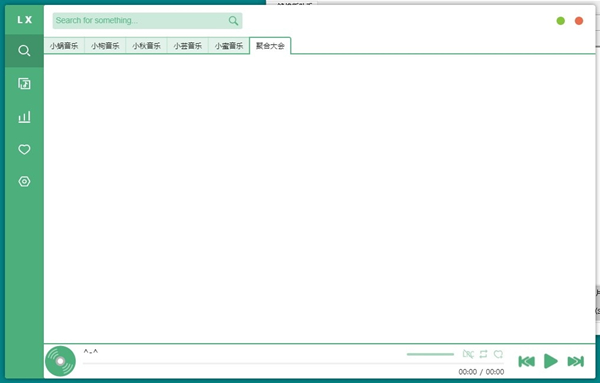Toggle the loop playback mode icon
The height and width of the screenshot is (383, 600).
click(483, 354)
